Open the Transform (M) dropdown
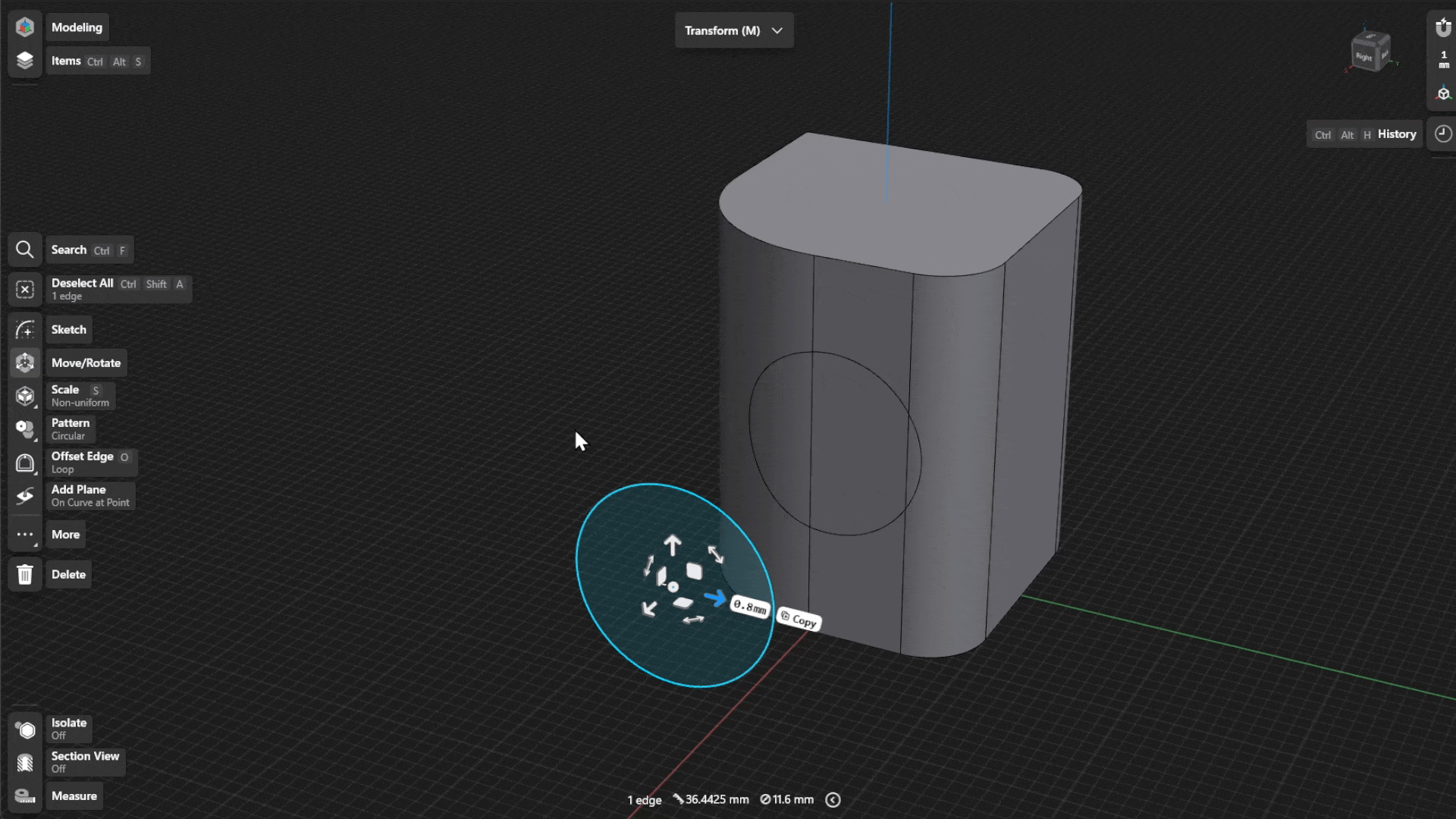The height and width of the screenshot is (819, 1456). [734, 30]
